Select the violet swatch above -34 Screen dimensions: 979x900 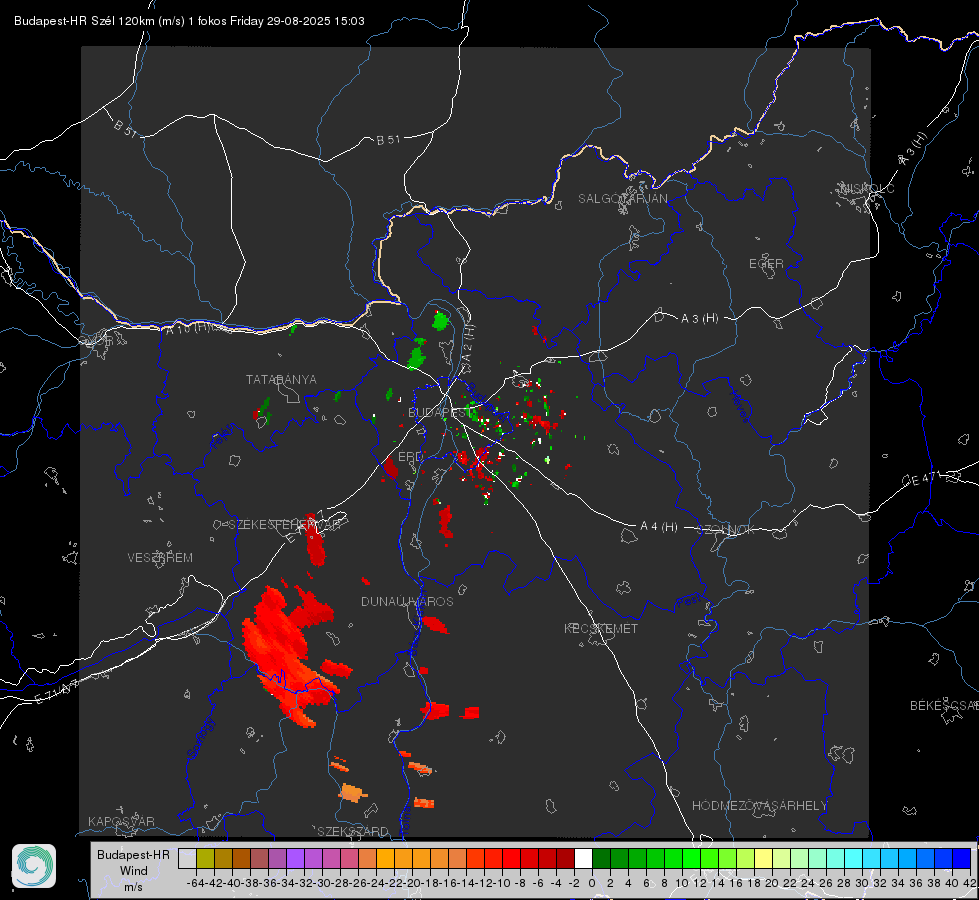295,858
